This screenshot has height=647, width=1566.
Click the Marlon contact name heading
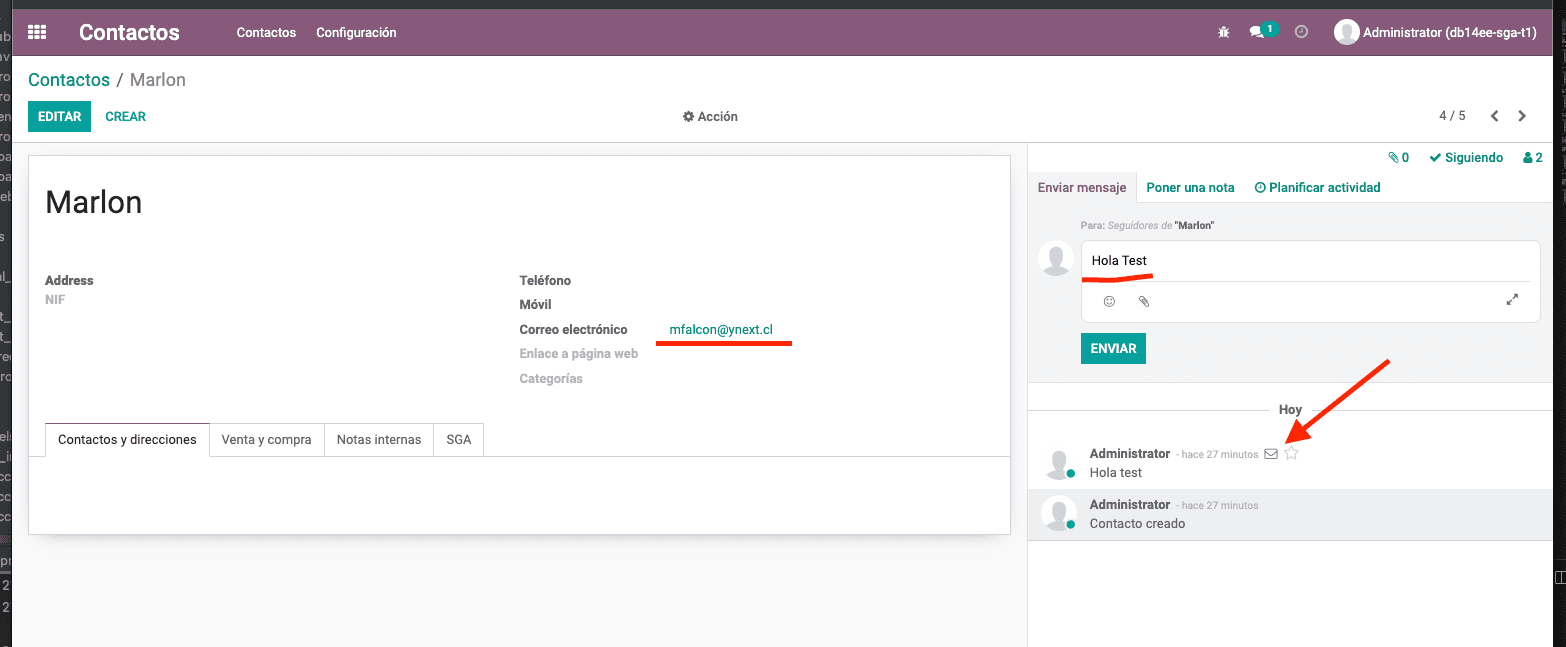94,203
